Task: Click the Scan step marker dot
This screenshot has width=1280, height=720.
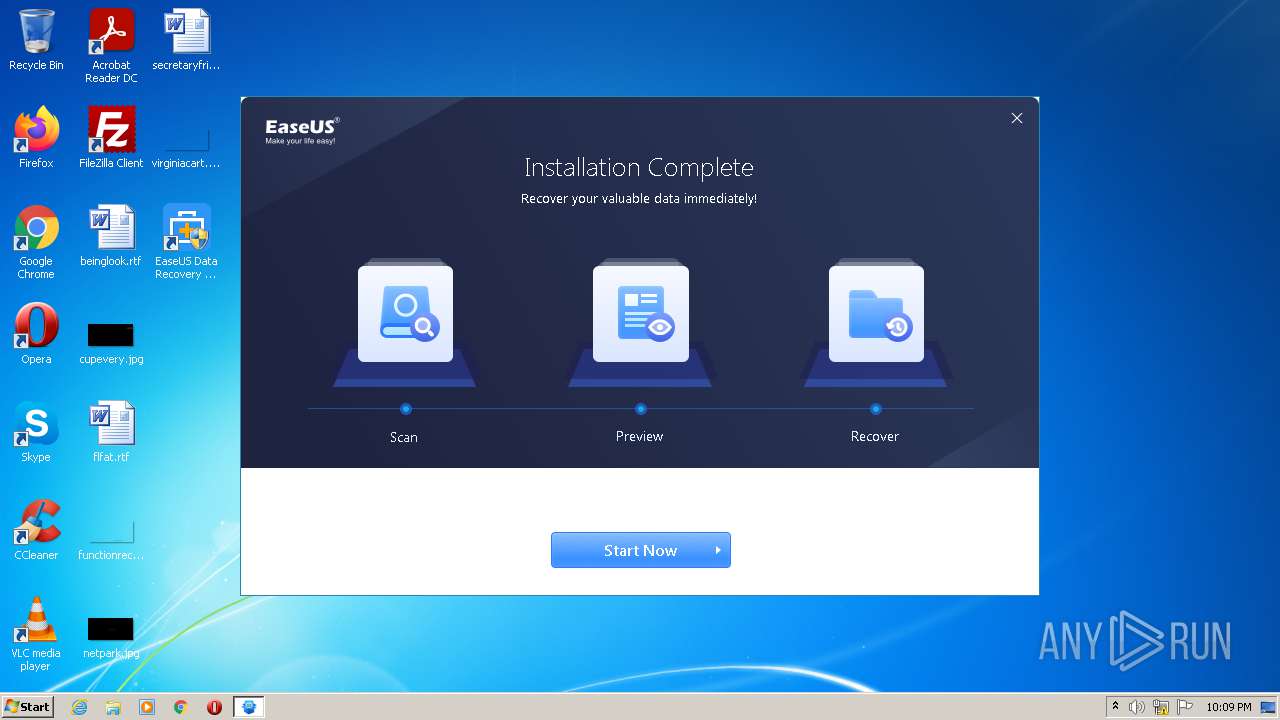Action: click(405, 409)
